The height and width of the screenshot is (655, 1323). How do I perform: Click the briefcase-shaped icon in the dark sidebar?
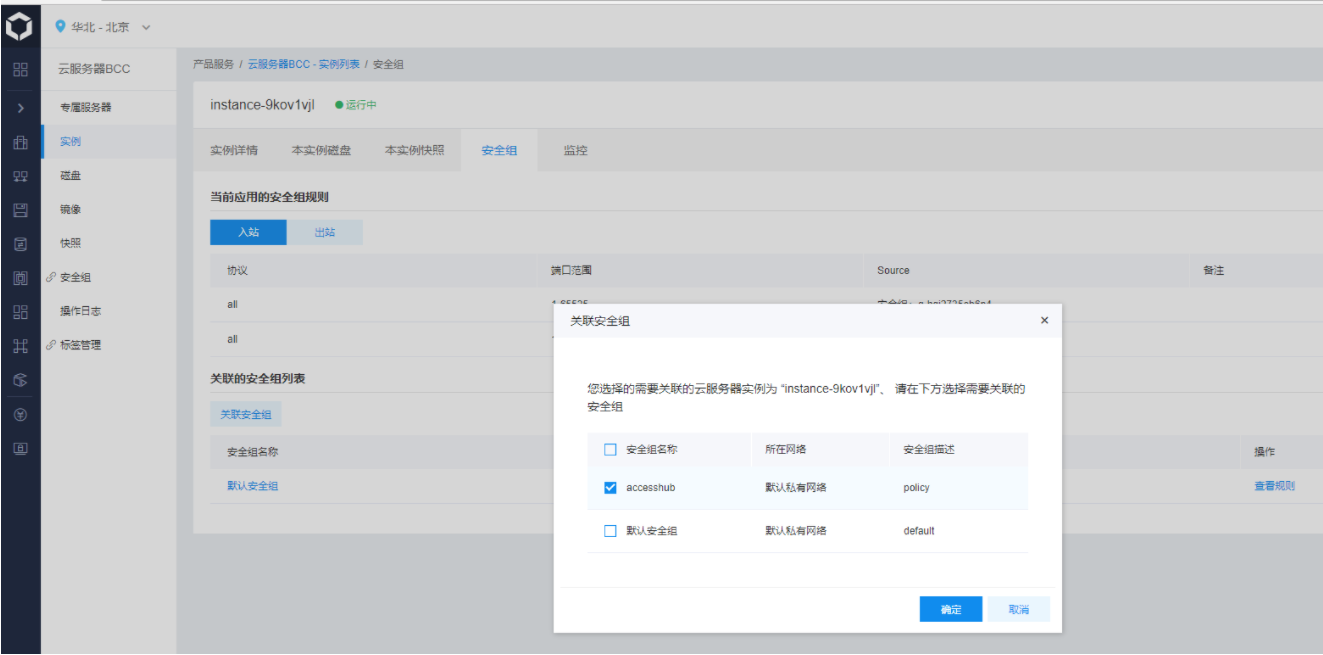(x=20, y=142)
